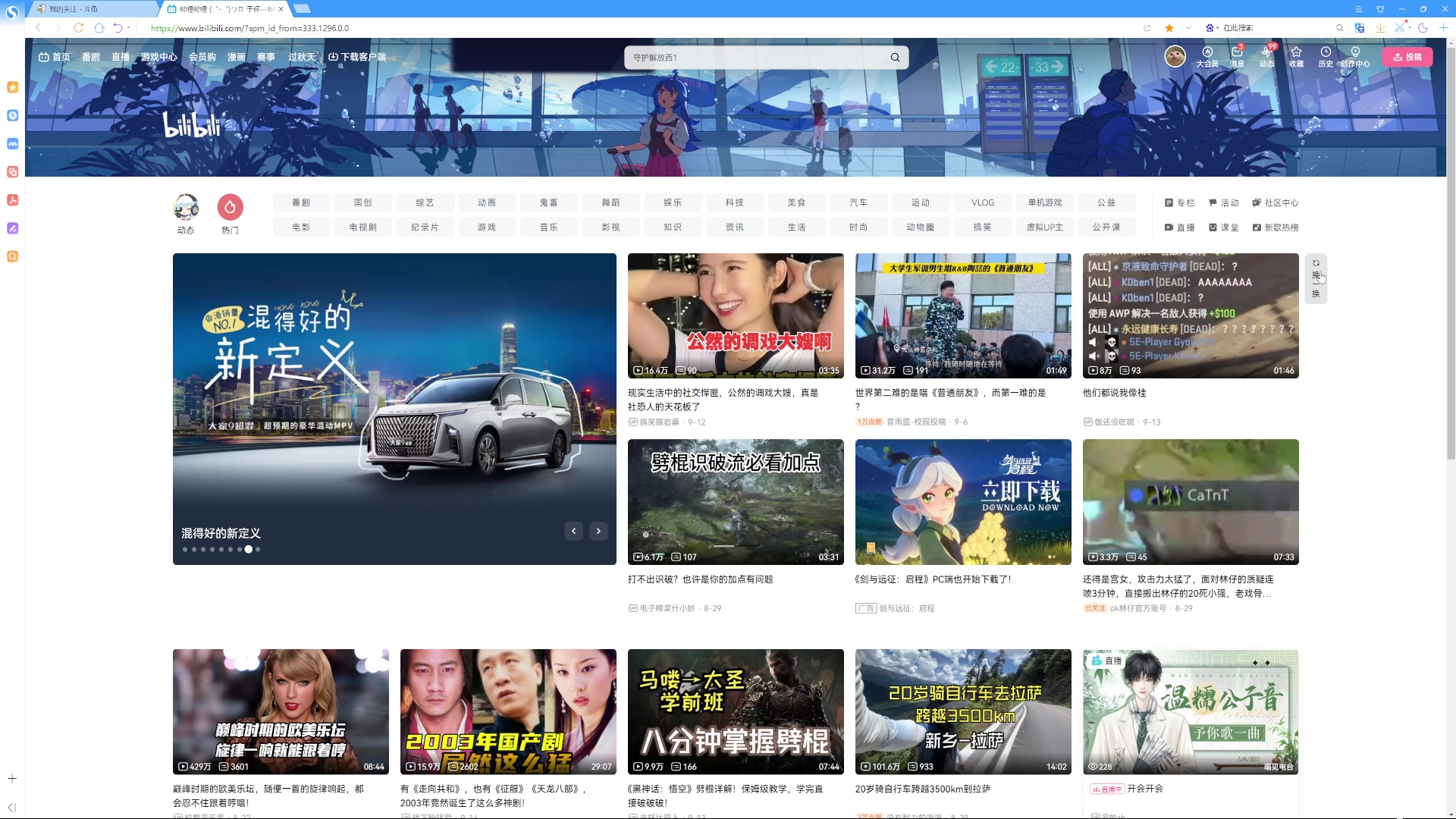Open 历史 history clock icon
Image resolution: width=1456 pixels, height=819 pixels.
coord(1326,56)
